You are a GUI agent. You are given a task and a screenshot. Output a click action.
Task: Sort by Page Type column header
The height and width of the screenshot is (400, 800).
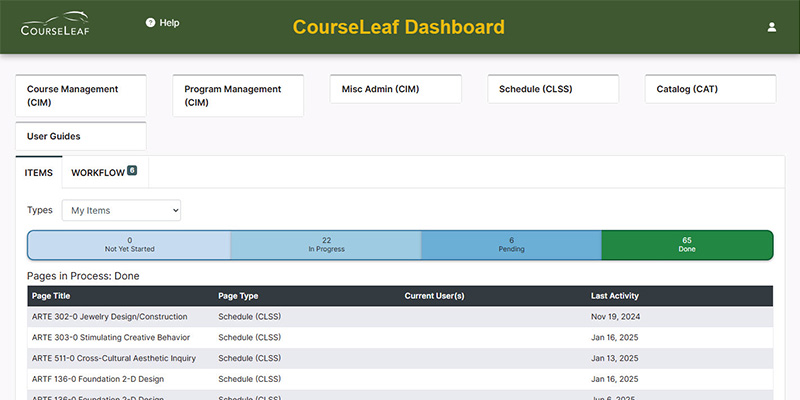(x=238, y=296)
